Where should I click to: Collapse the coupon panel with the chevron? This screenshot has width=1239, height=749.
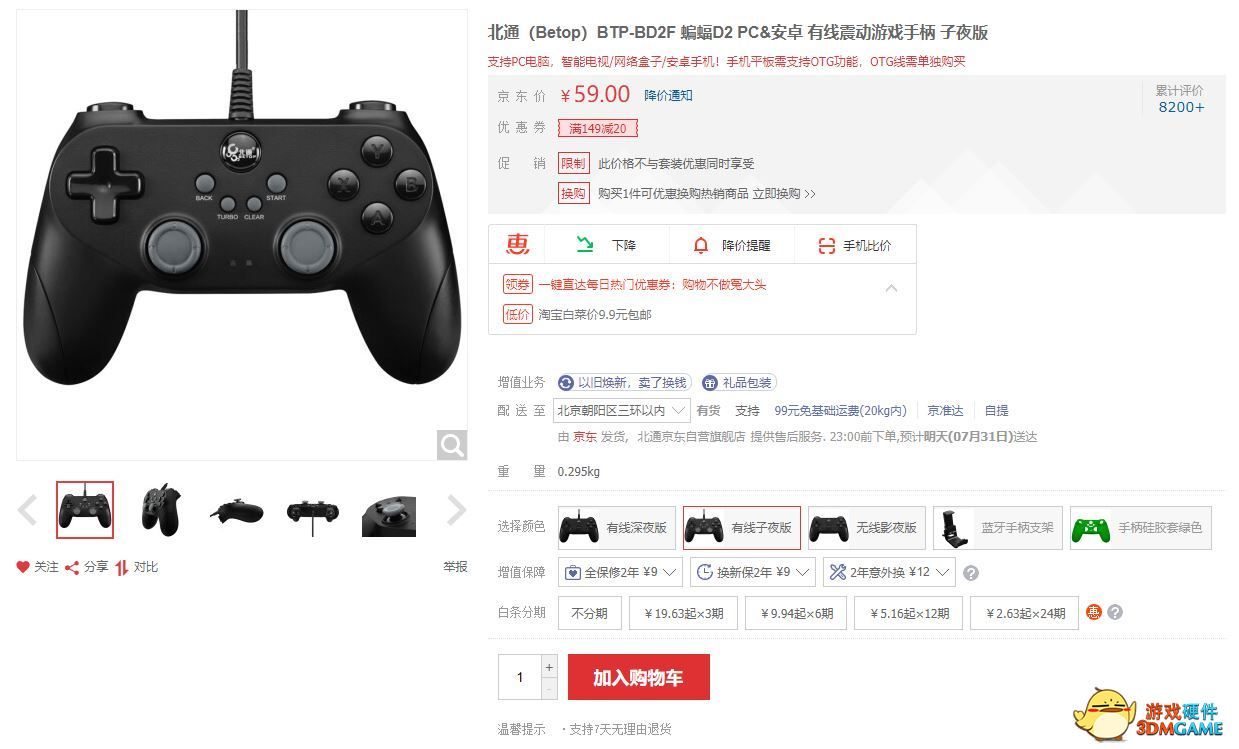(891, 288)
